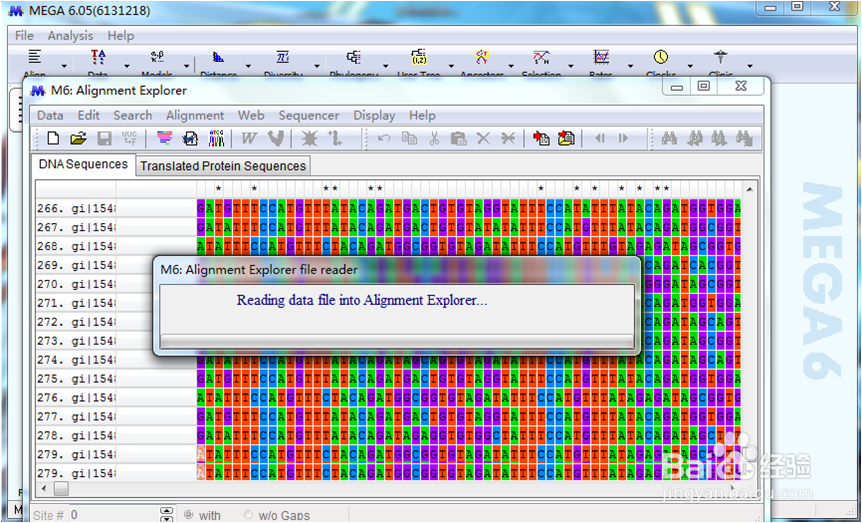Move selection left with arrow icon
The width and height of the screenshot is (862, 523).
[600, 139]
